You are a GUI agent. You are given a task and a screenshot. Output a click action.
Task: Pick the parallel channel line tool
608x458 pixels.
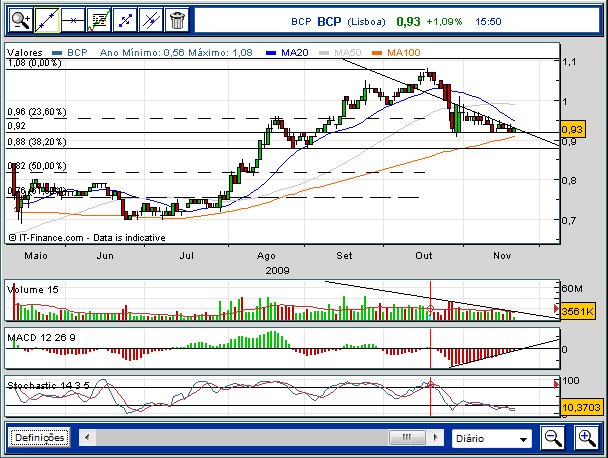pos(150,18)
